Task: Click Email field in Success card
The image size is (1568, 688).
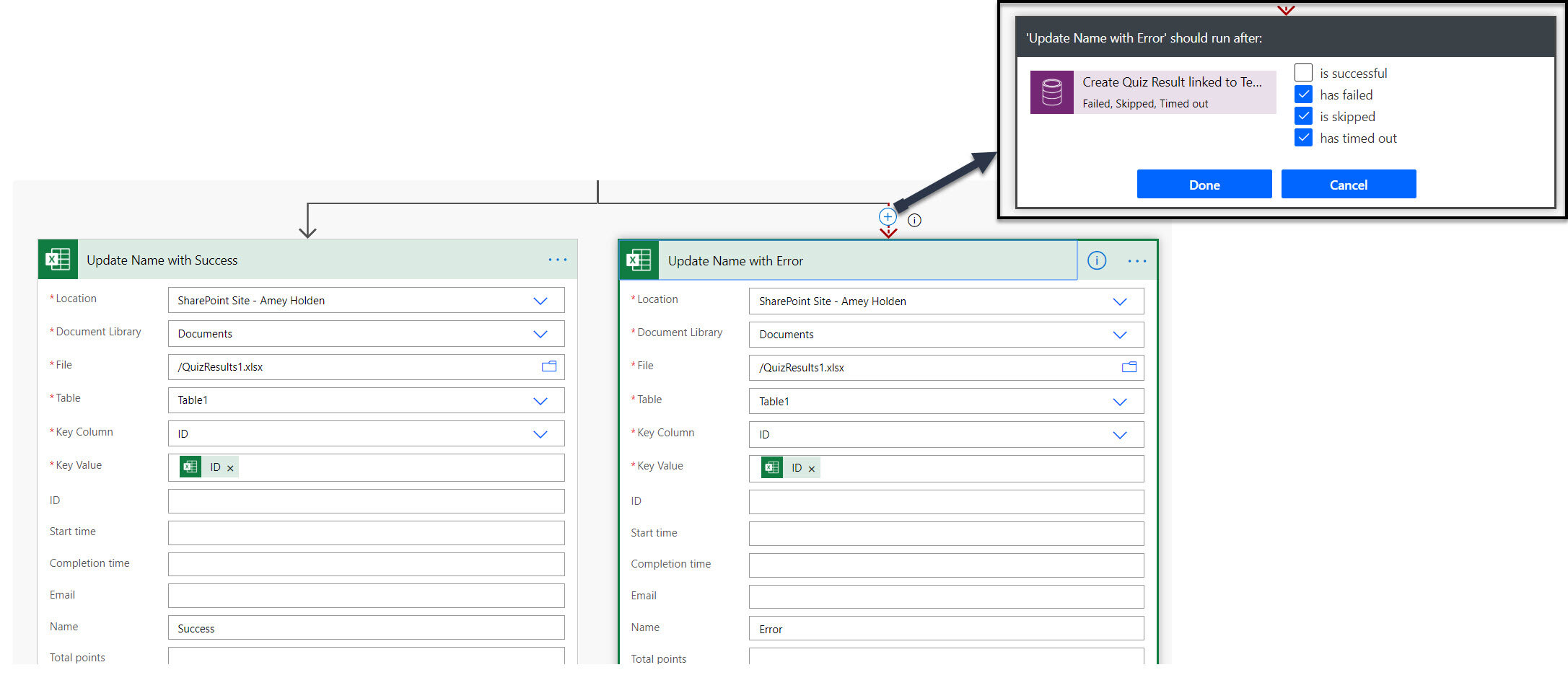Action: click(367, 596)
